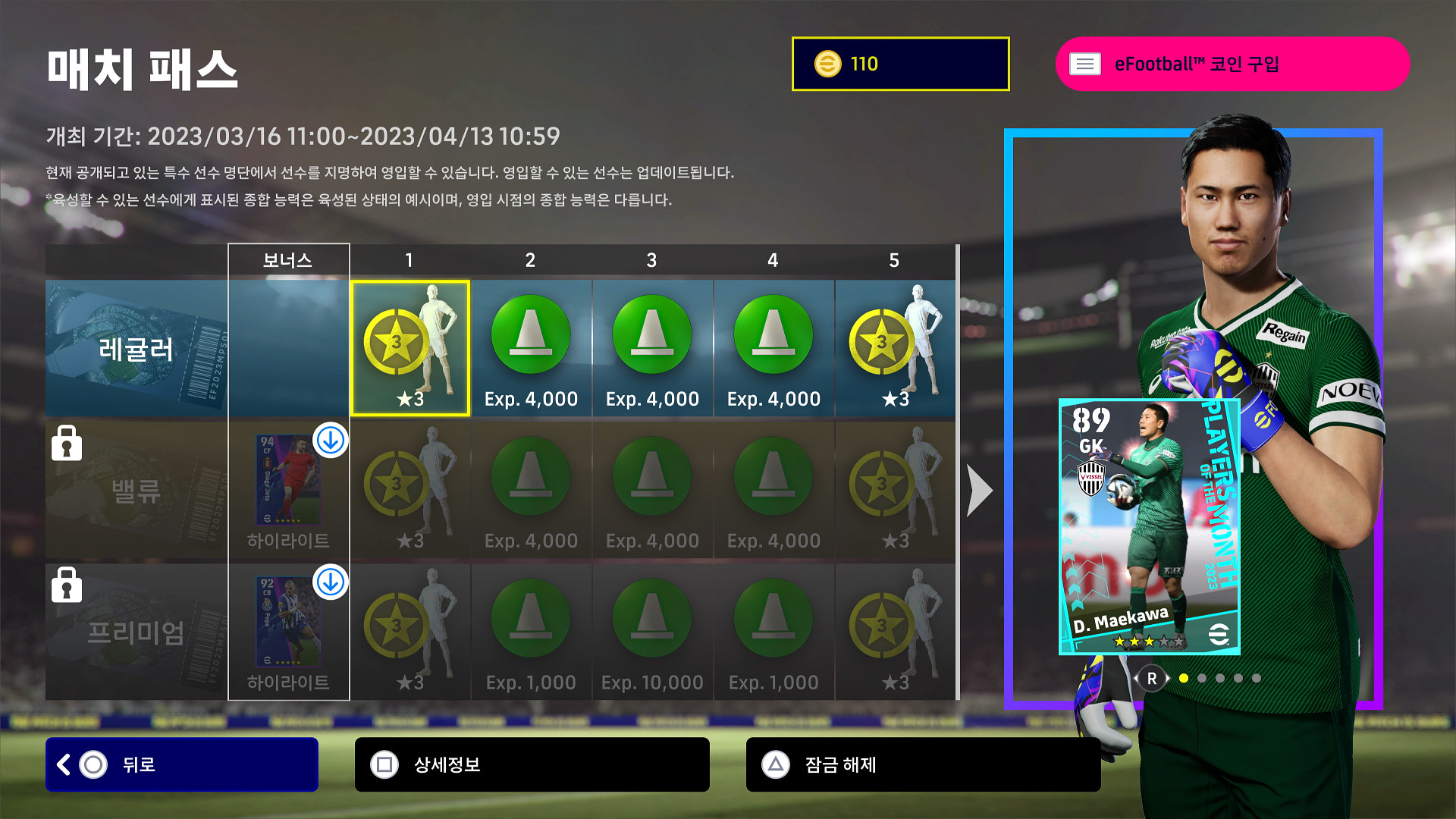Select the Exp. 4,000 training cone in Regular tier 2
Screen dimensions: 1456x819
tap(531, 348)
